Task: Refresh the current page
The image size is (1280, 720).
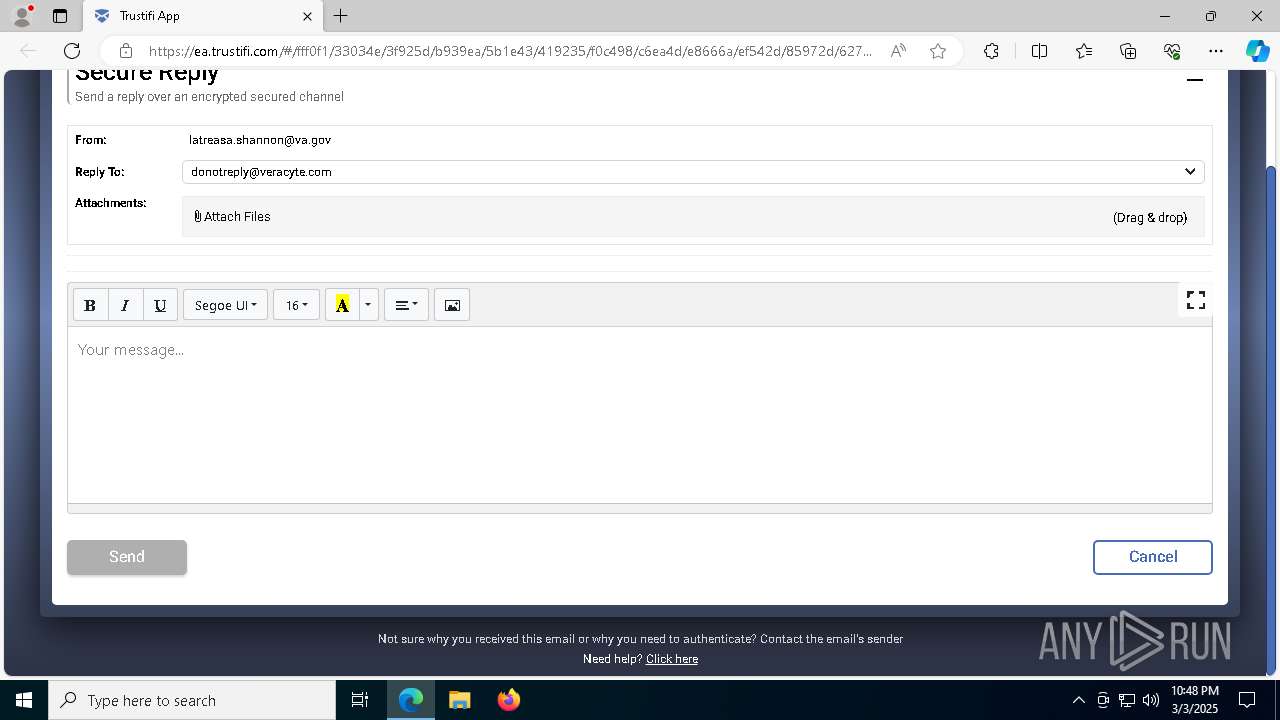Action: [x=72, y=51]
